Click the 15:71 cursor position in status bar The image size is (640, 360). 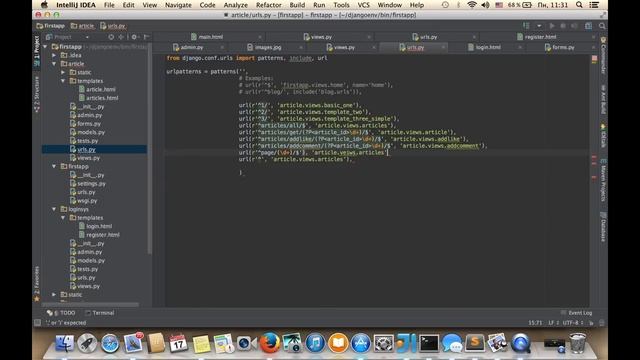point(535,323)
